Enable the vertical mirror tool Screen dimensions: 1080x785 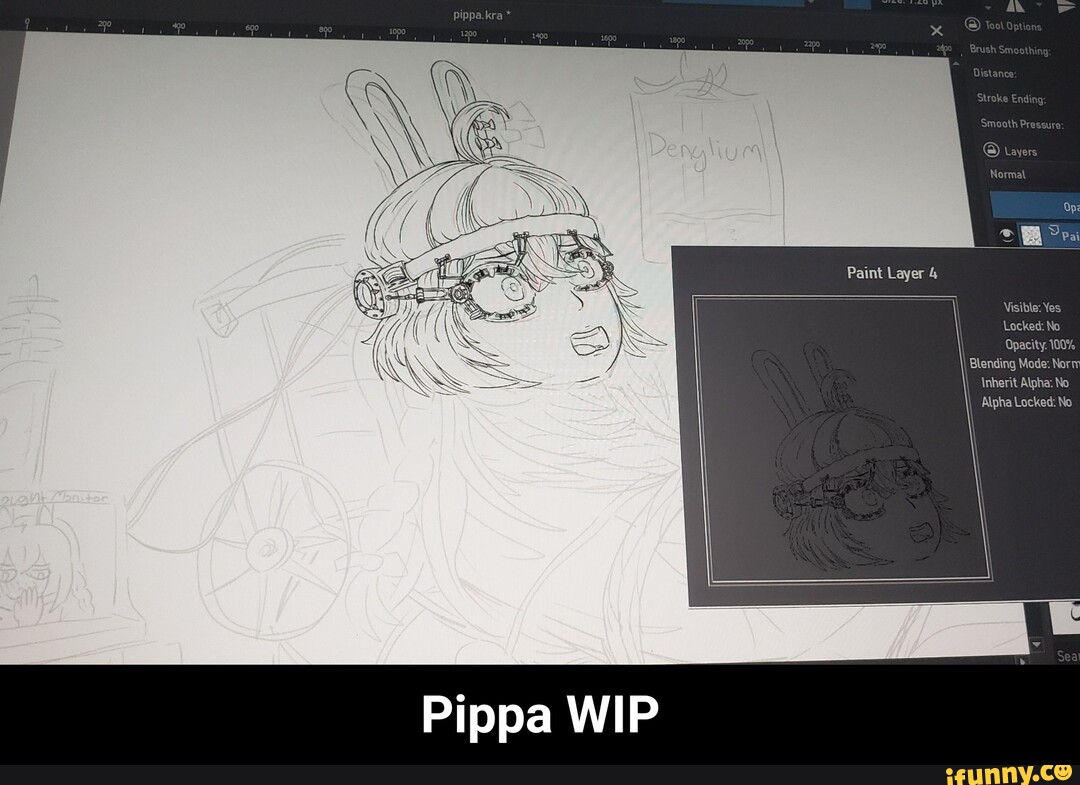[x=1063, y=4]
